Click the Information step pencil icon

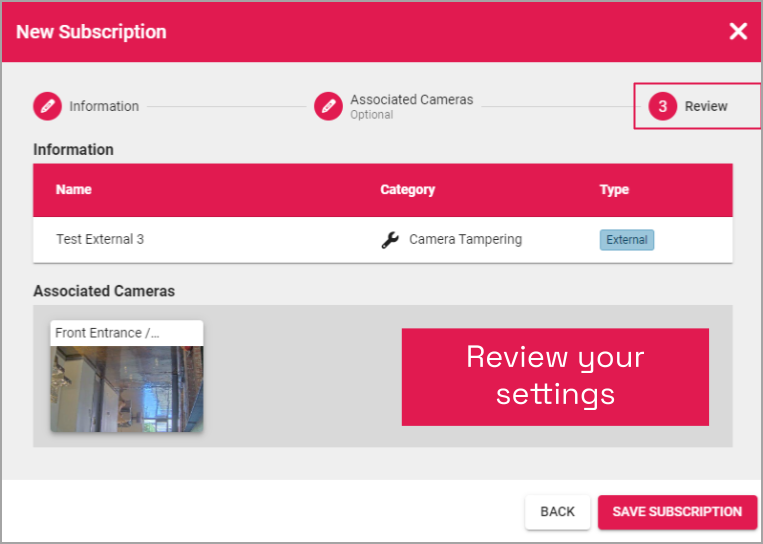[47, 106]
